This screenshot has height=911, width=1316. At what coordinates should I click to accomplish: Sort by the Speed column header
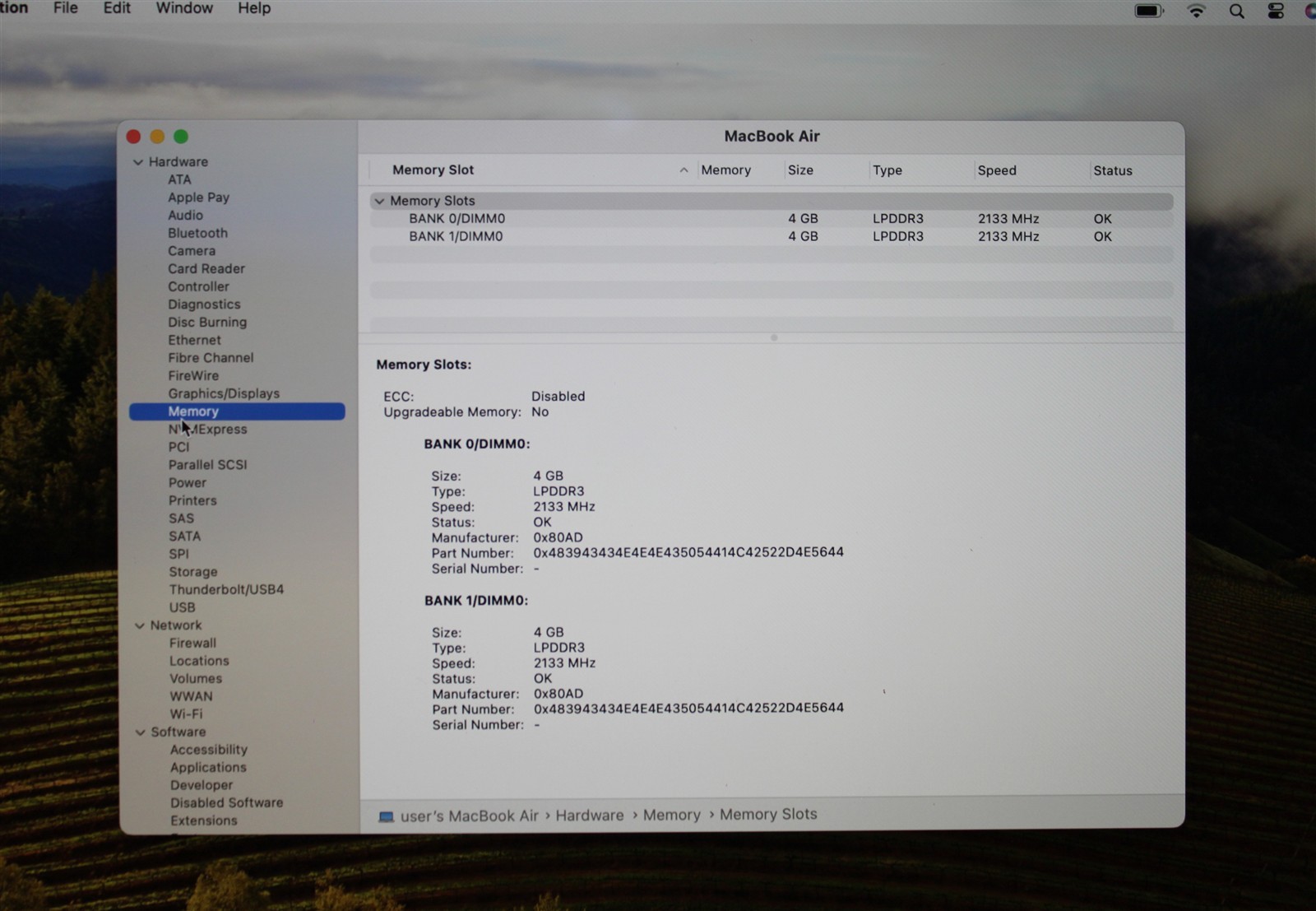pos(997,170)
